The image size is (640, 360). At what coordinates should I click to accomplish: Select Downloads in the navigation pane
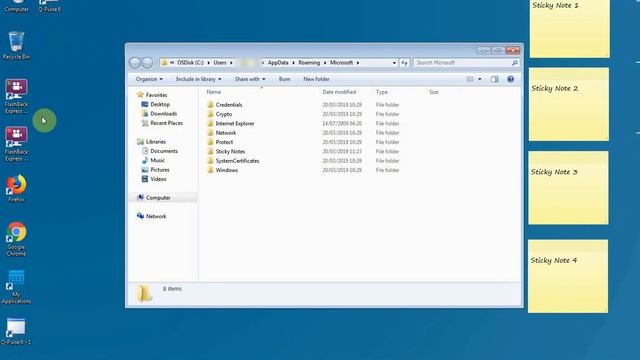pos(164,113)
